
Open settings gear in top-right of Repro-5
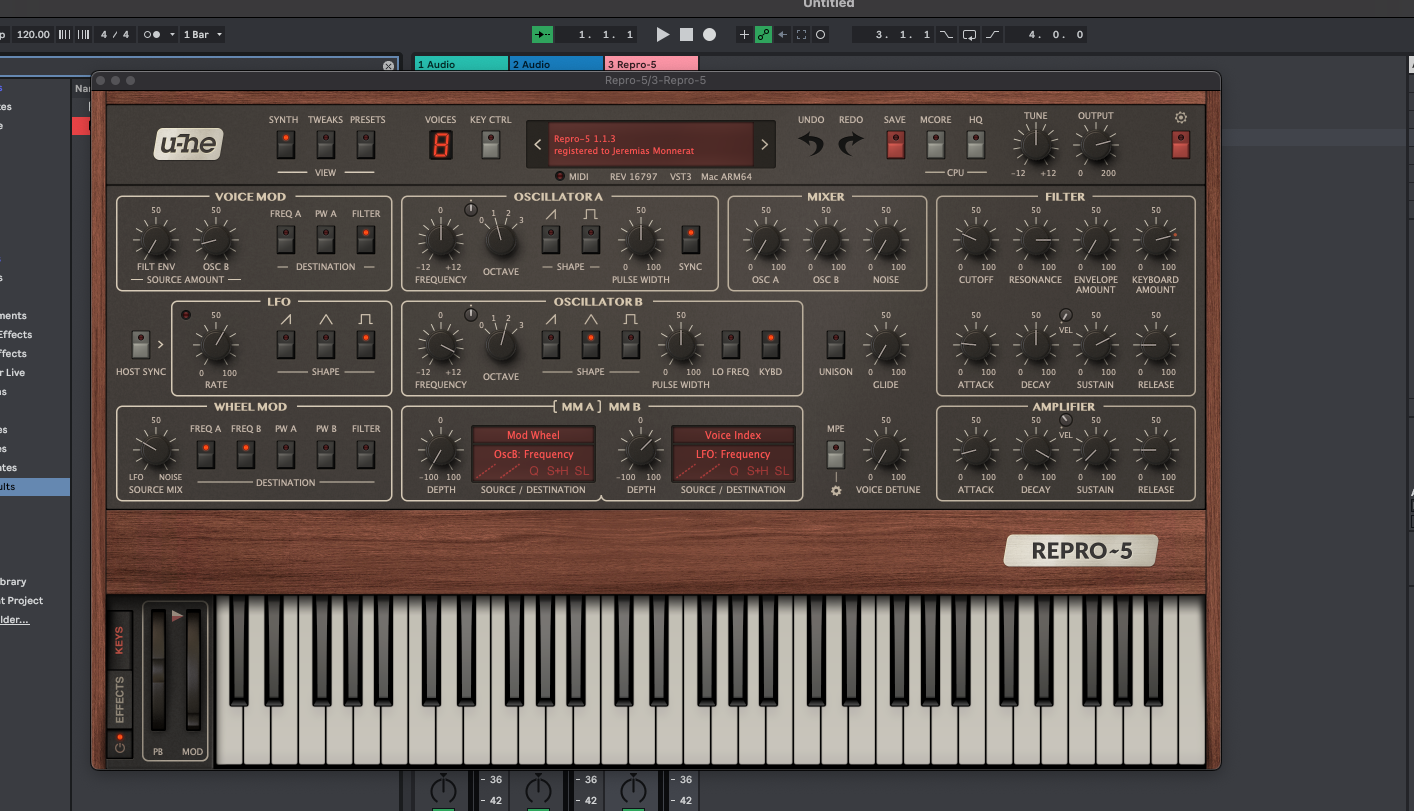(1181, 118)
